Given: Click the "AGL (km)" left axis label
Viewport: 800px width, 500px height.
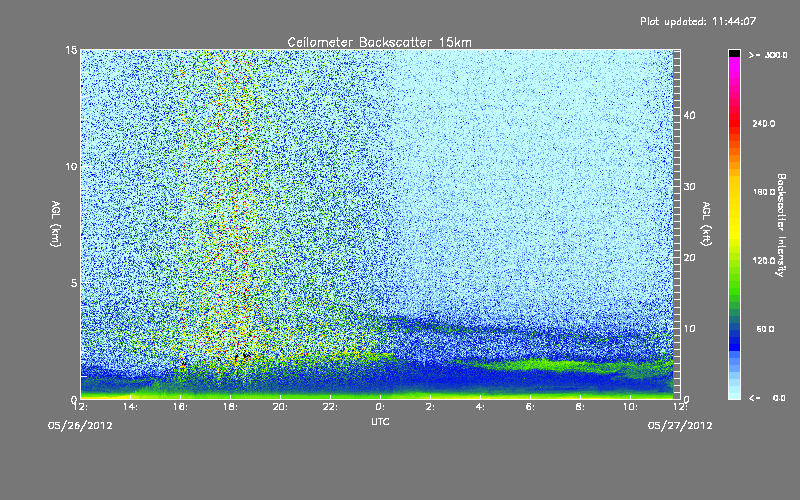Looking at the screenshot, I should [x=56, y=223].
